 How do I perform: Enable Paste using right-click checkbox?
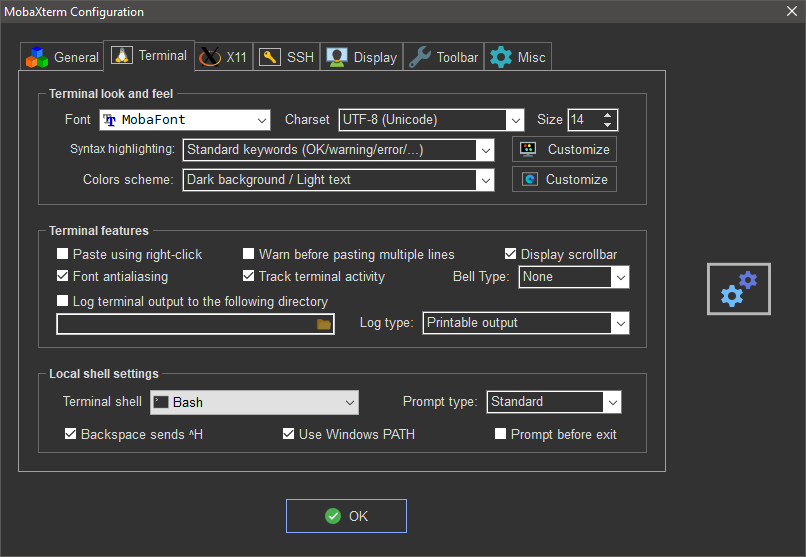click(63, 254)
